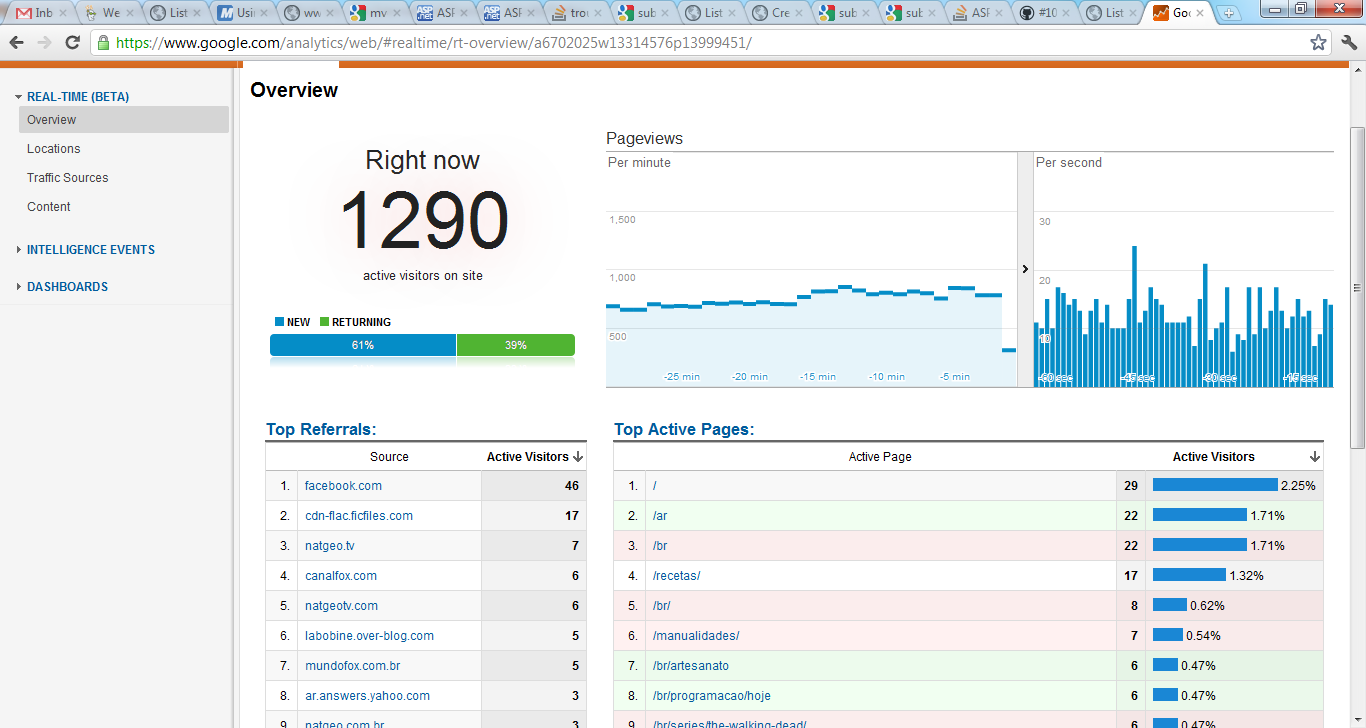Open the natgeo.tv referral source
This screenshot has width=1366, height=728.
[330, 546]
